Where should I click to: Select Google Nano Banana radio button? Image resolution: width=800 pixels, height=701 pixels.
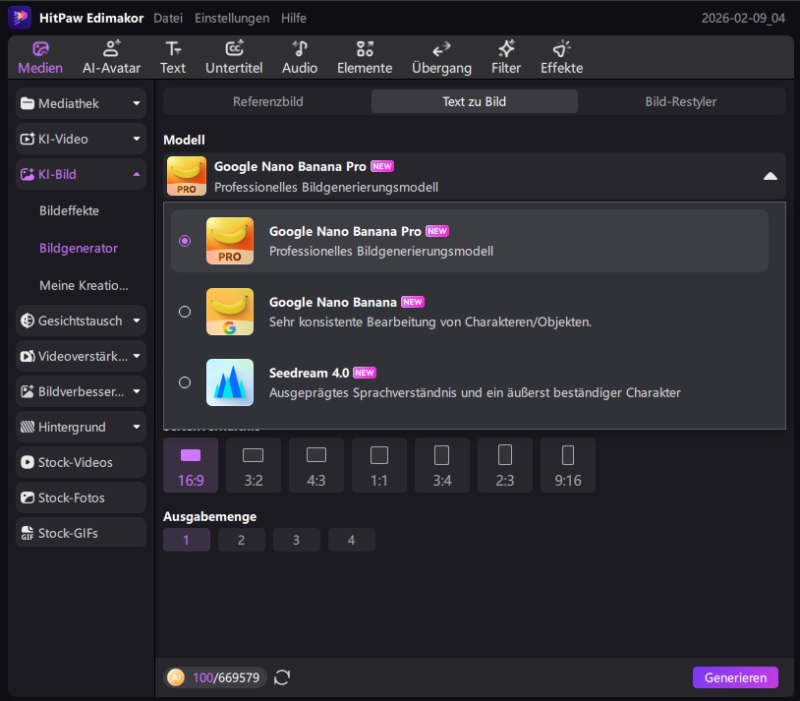coord(185,312)
